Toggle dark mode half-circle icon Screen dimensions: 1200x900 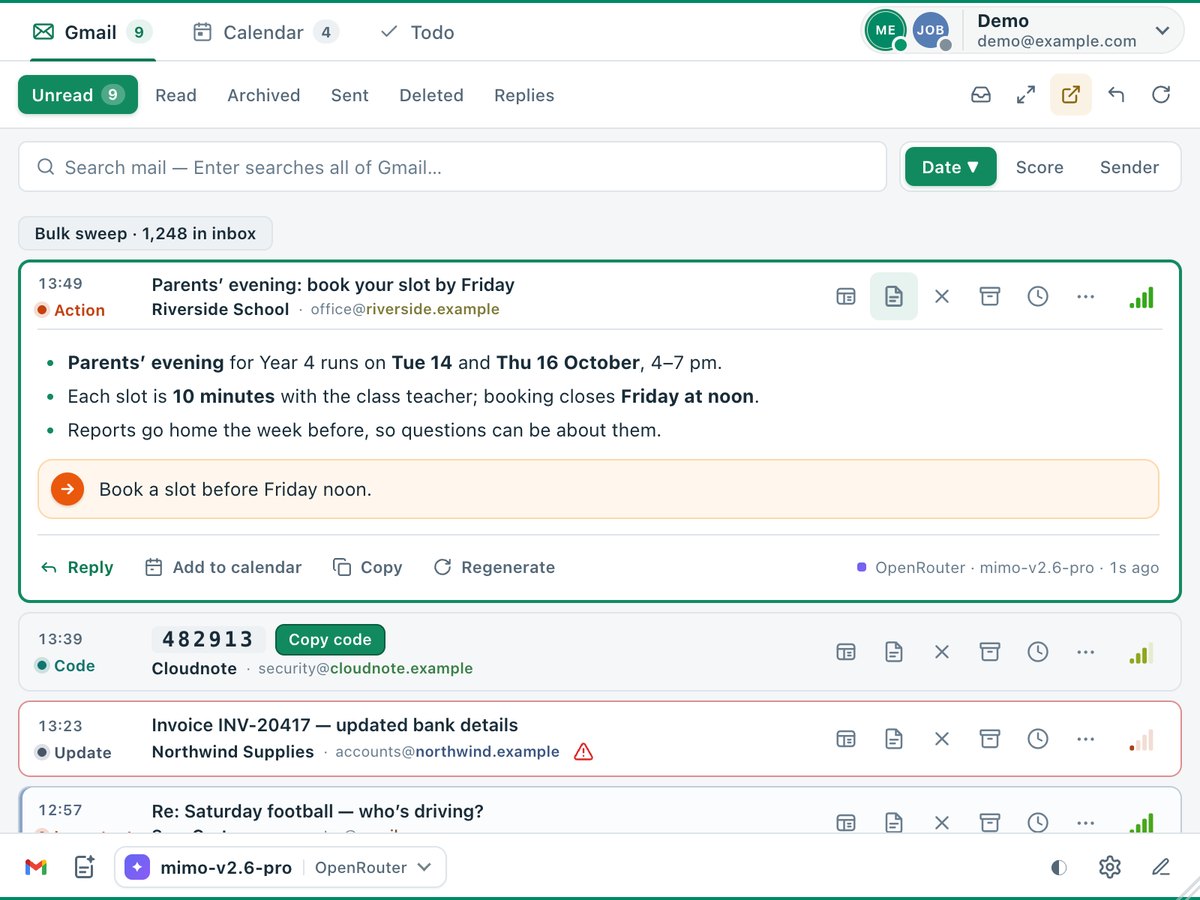tap(1059, 867)
